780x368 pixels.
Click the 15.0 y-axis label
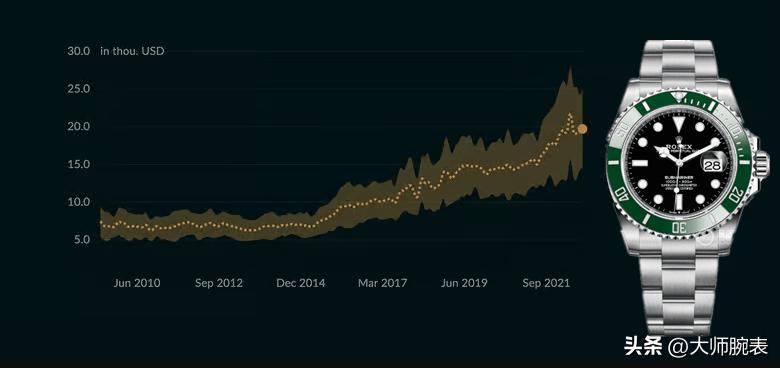79,164
